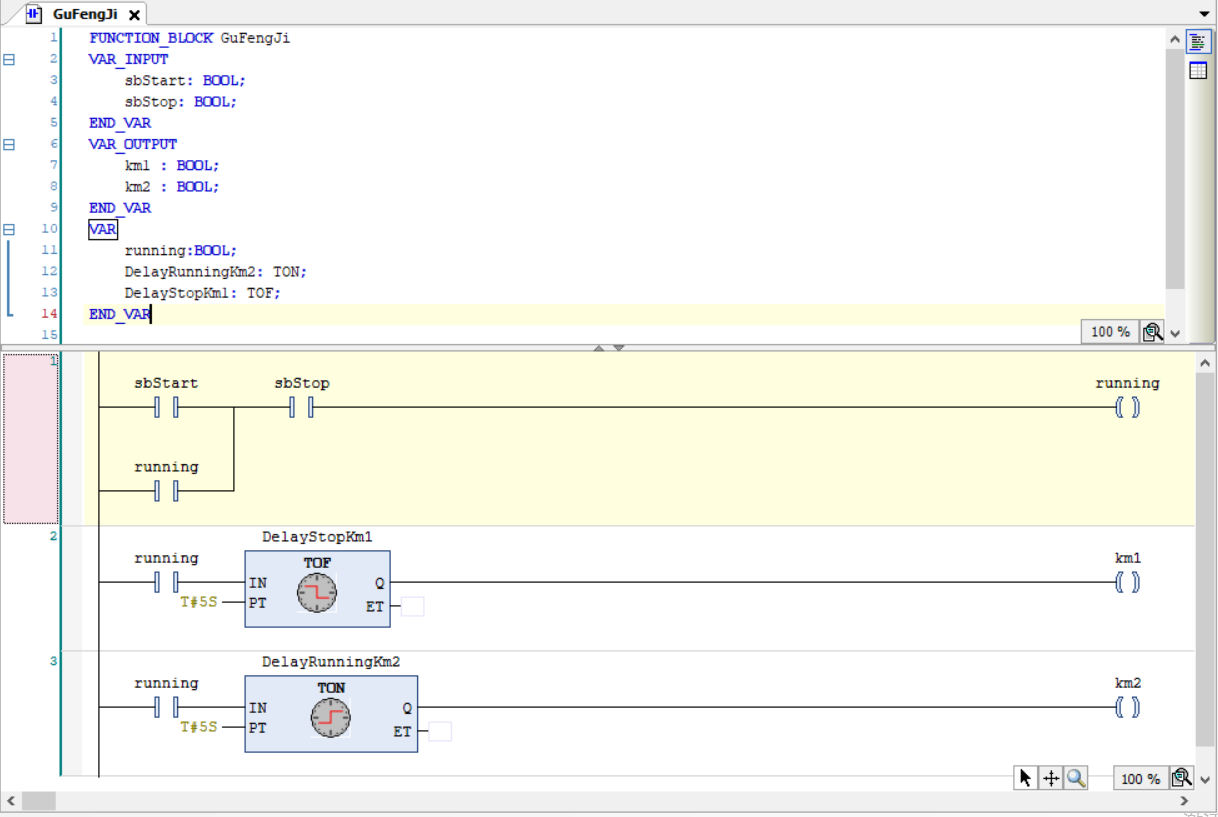1218x817 pixels.
Task: Select the km2 output coil
Action: tap(1127, 708)
